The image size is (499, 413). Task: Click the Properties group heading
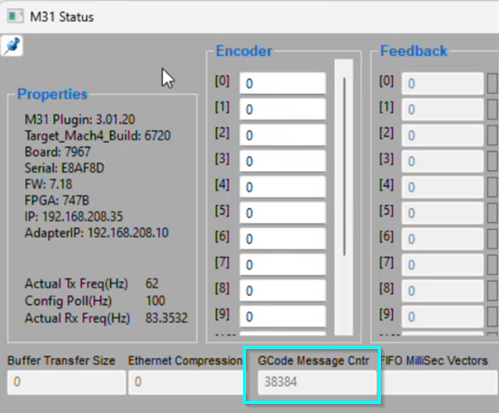click(52, 94)
